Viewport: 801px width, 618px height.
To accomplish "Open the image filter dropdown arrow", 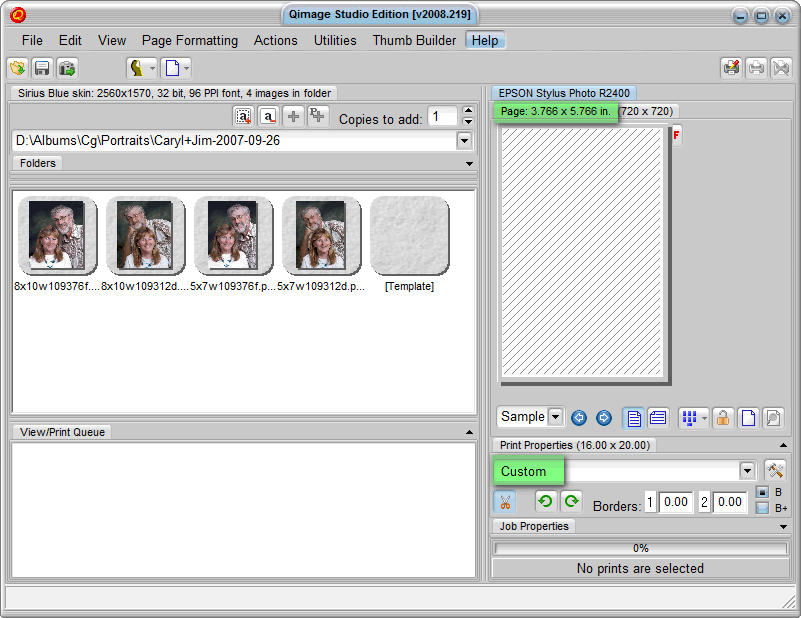I will pos(152,68).
